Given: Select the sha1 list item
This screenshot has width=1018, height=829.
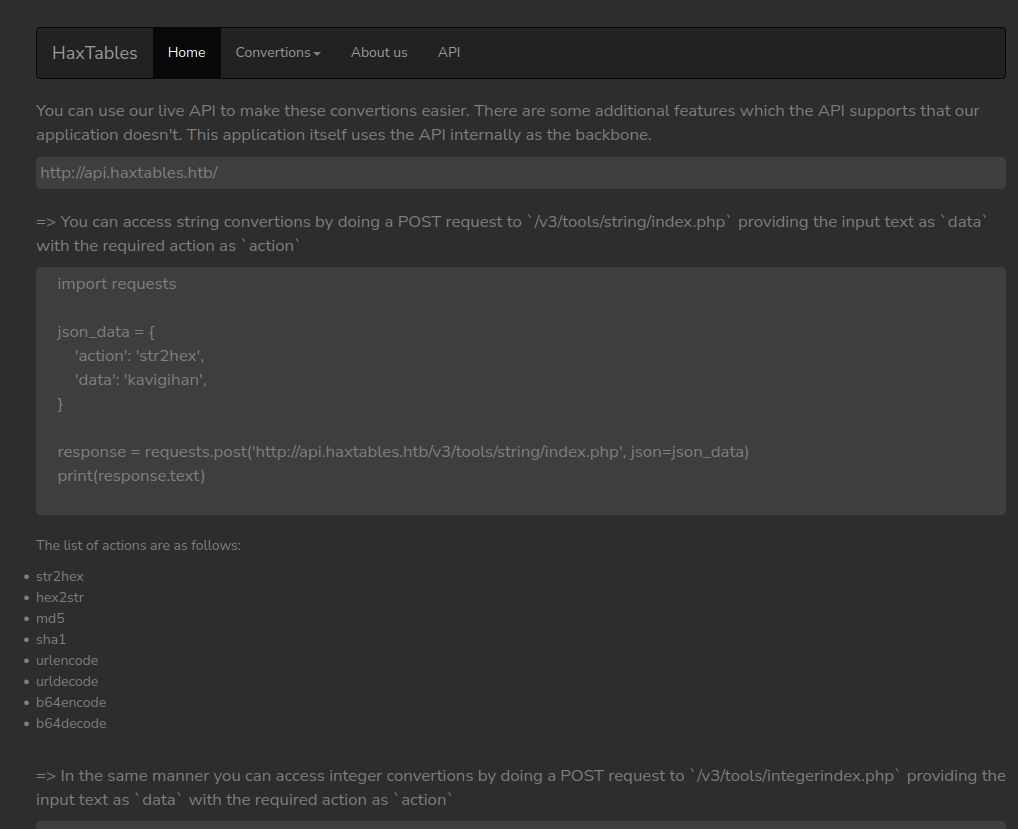Looking at the screenshot, I should point(51,639).
